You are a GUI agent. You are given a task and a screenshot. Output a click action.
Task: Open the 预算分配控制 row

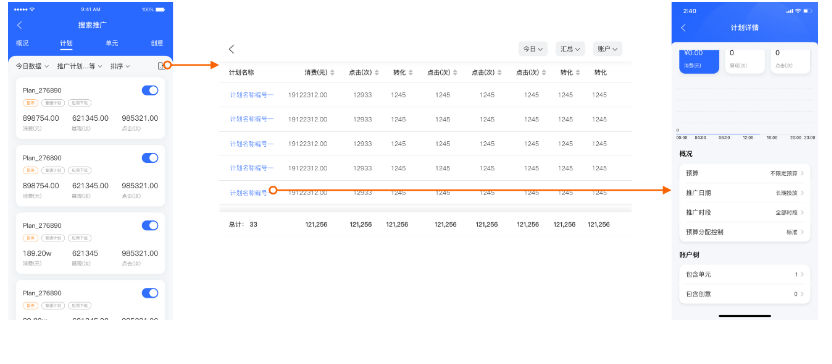[744, 232]
